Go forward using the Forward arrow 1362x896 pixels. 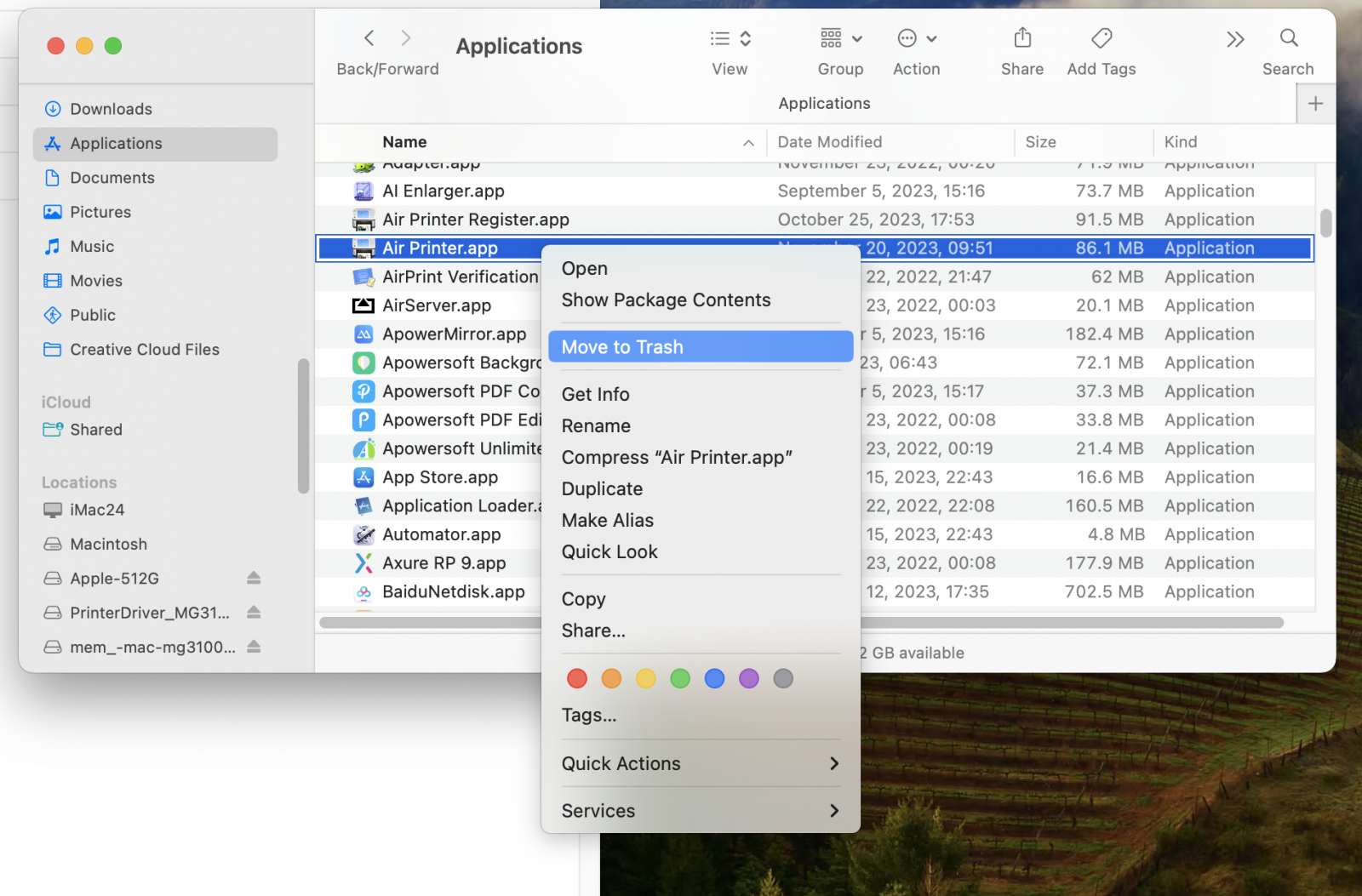click(x=406, y=38)
